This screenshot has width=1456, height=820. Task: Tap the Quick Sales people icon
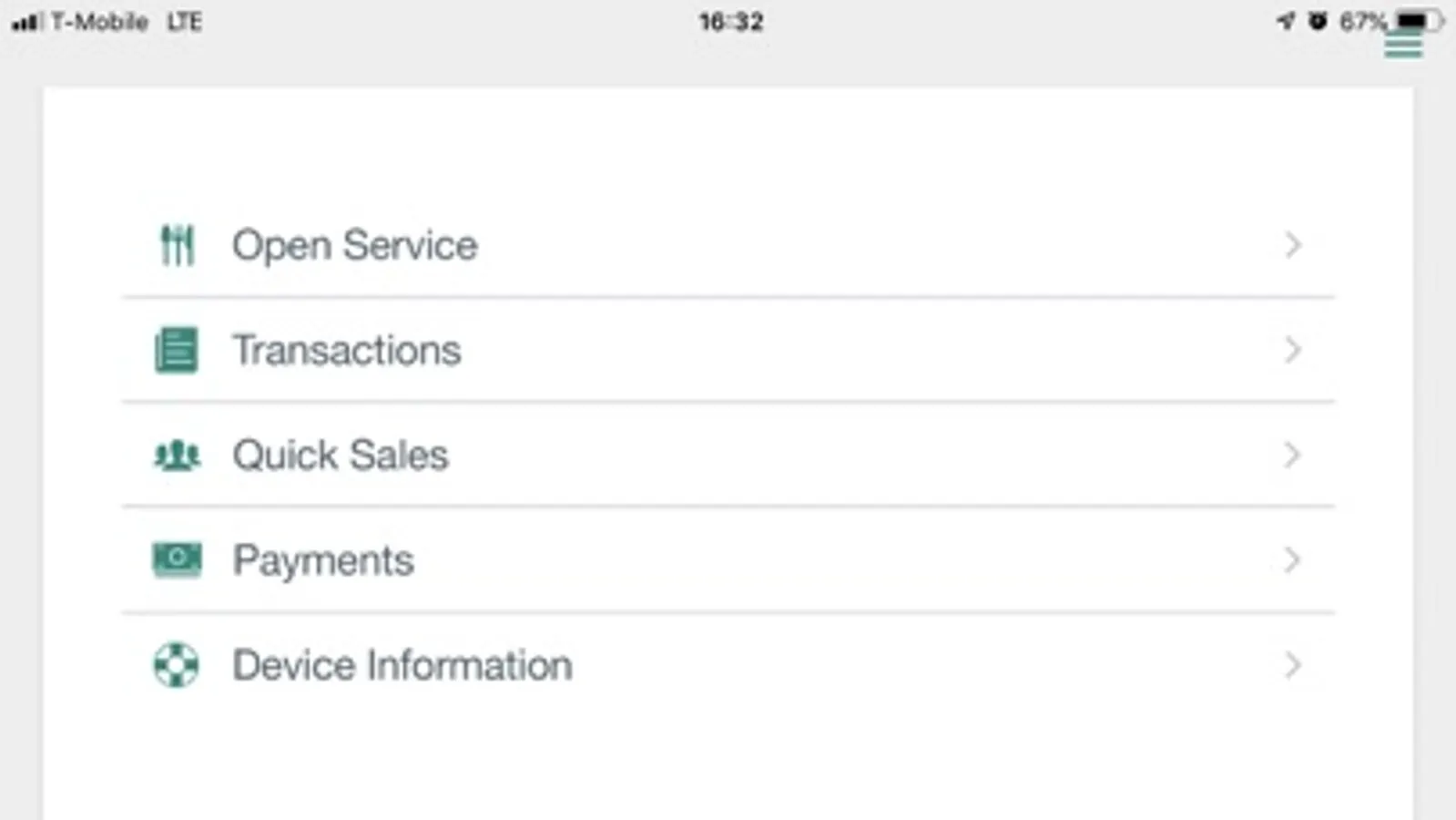pyautogui.click(x=177, y=456)
